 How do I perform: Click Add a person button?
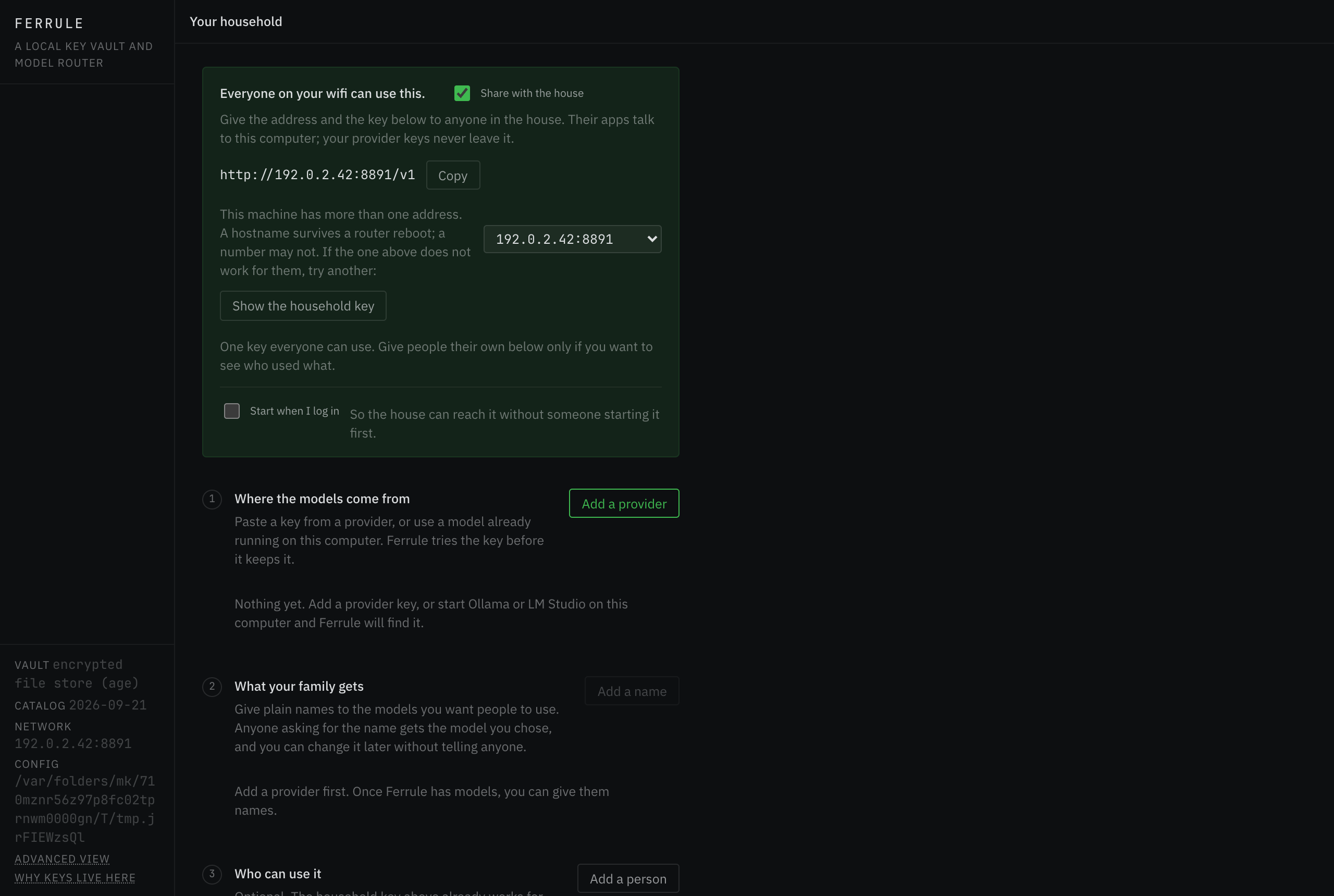627,878
